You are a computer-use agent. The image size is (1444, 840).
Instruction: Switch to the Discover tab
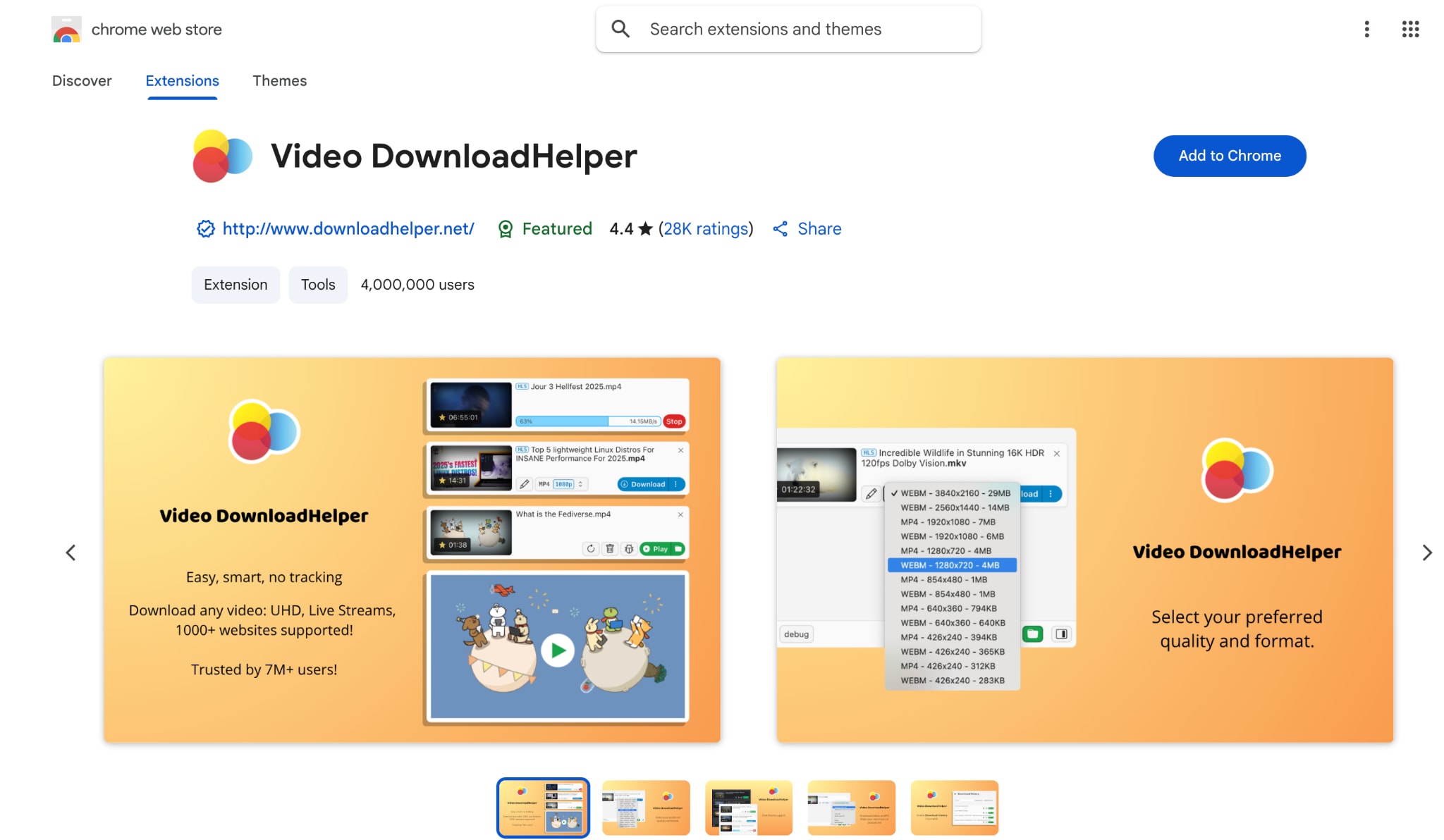coord(82,81)
